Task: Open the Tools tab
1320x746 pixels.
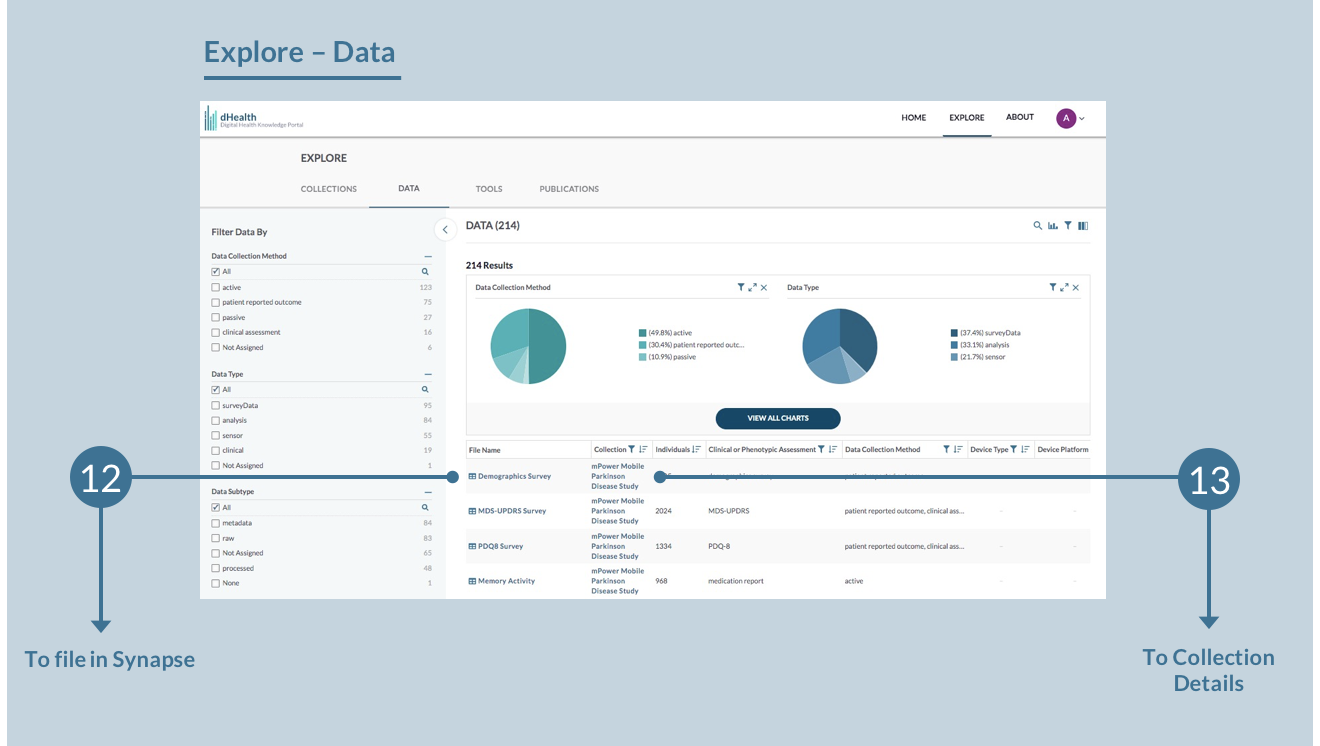Action: pos(489,189)
